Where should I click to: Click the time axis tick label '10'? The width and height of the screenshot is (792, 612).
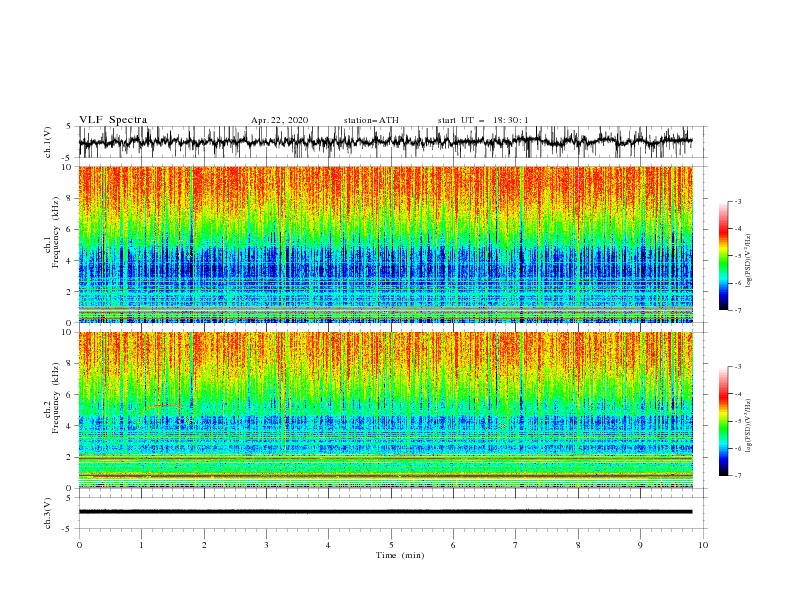[703, 545]
